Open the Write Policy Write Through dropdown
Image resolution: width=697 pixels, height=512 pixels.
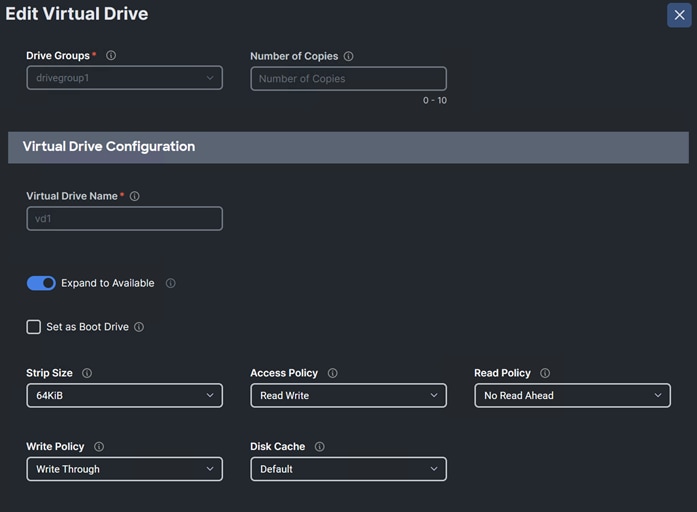tap(124, 469)
